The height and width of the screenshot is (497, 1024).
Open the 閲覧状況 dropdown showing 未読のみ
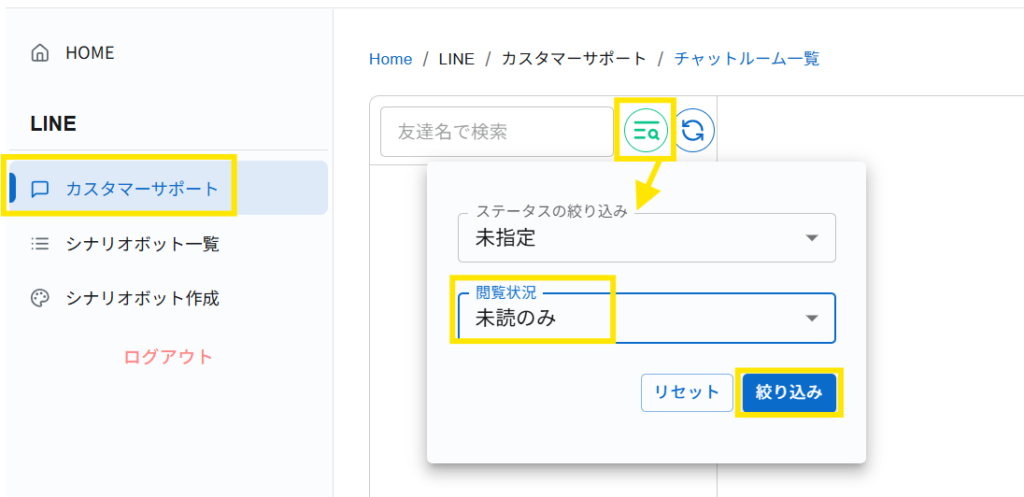tap(630, 318)
